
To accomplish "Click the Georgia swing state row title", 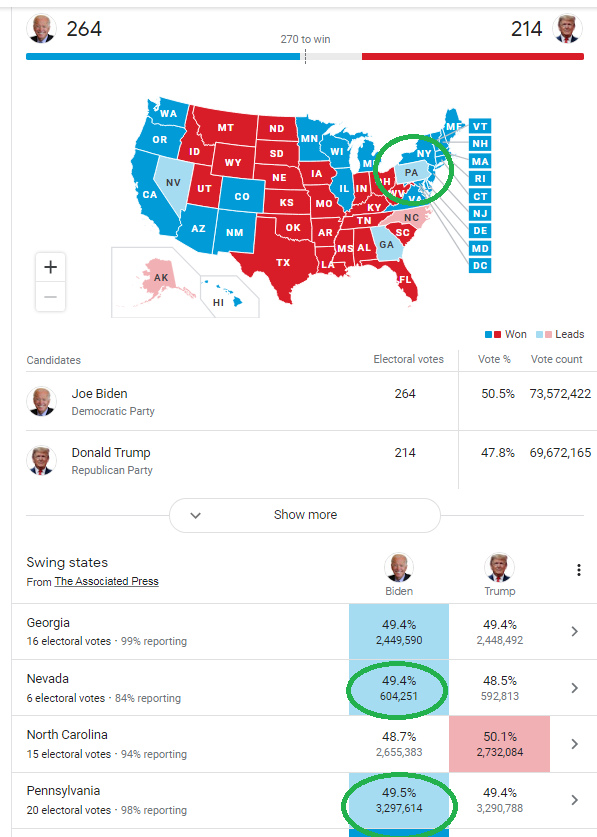I will [48, 622].
